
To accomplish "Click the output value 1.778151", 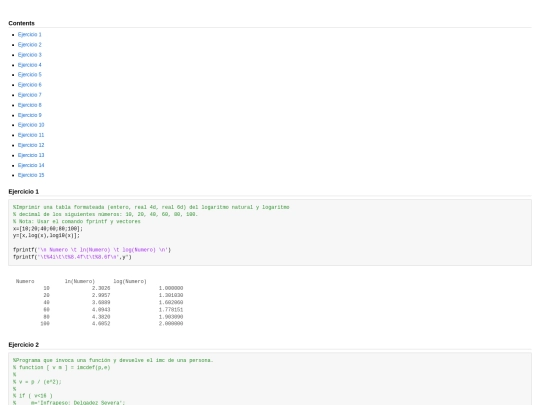I will (171, 310).
